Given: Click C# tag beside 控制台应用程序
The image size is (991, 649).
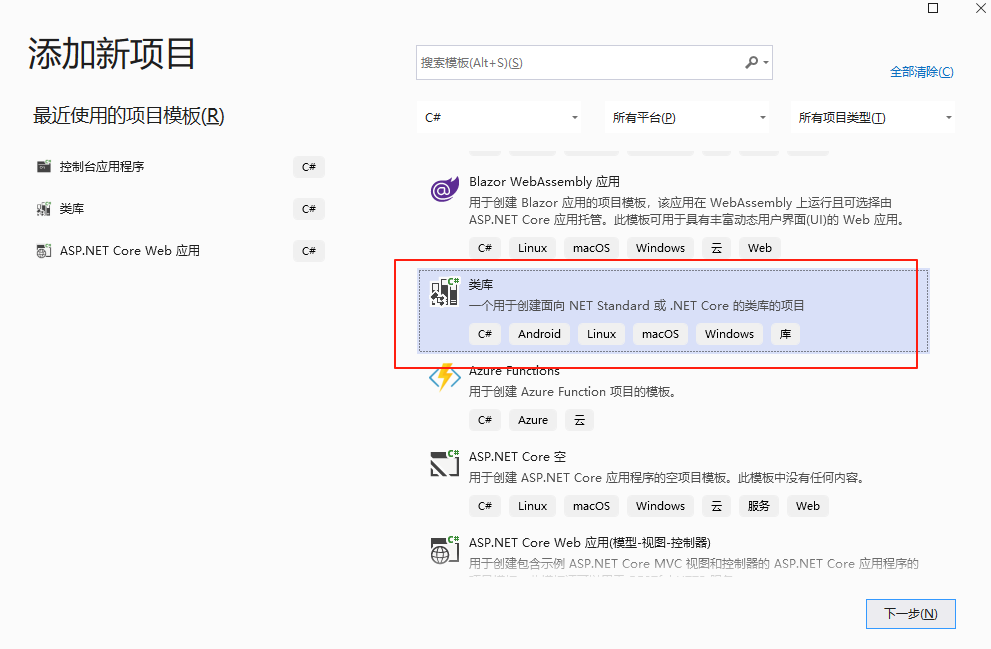Looking at the screenshot, I should tap(308, 167).
